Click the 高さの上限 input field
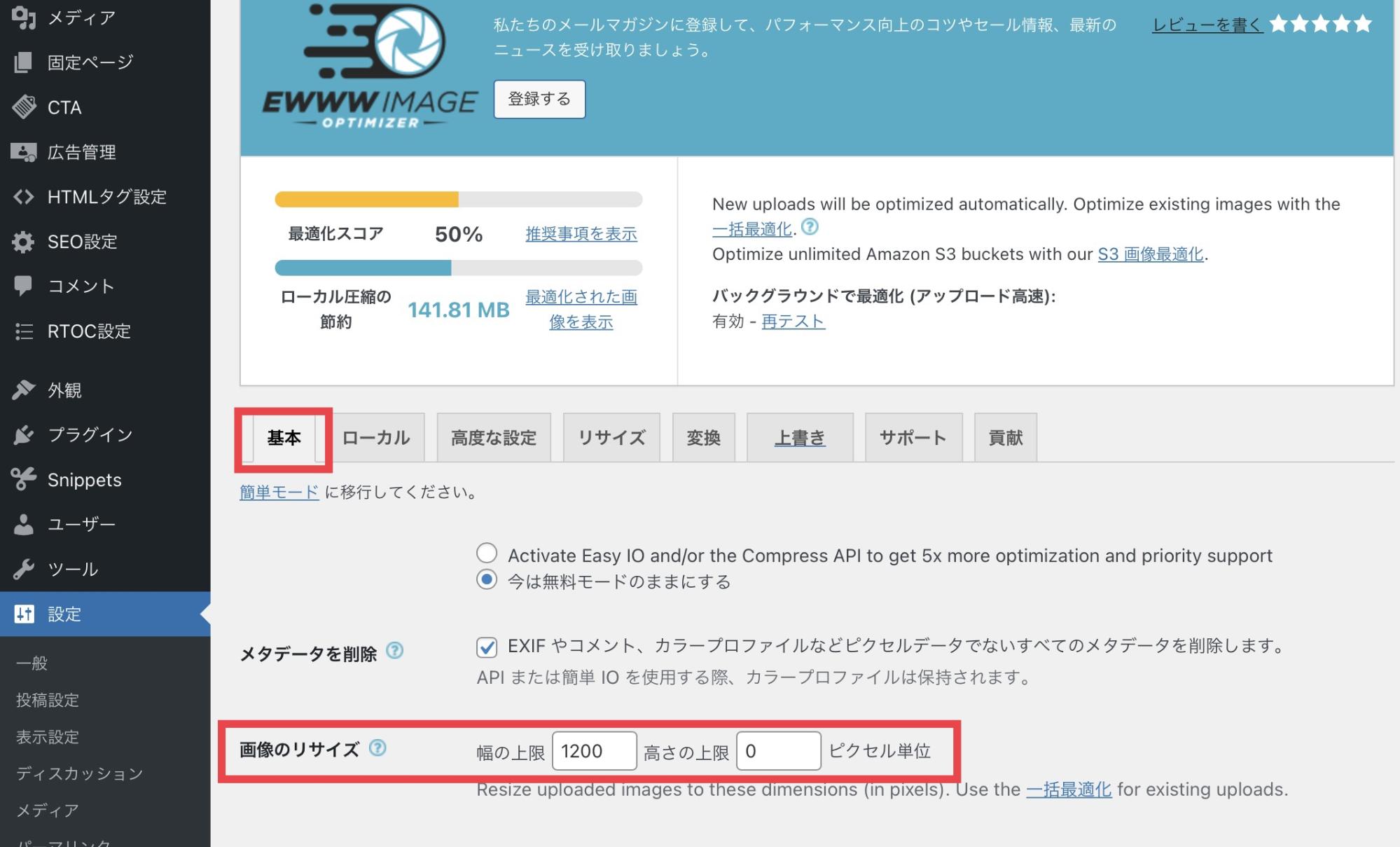The height and width of the screenshot is (847, 1400). point(779,751)
